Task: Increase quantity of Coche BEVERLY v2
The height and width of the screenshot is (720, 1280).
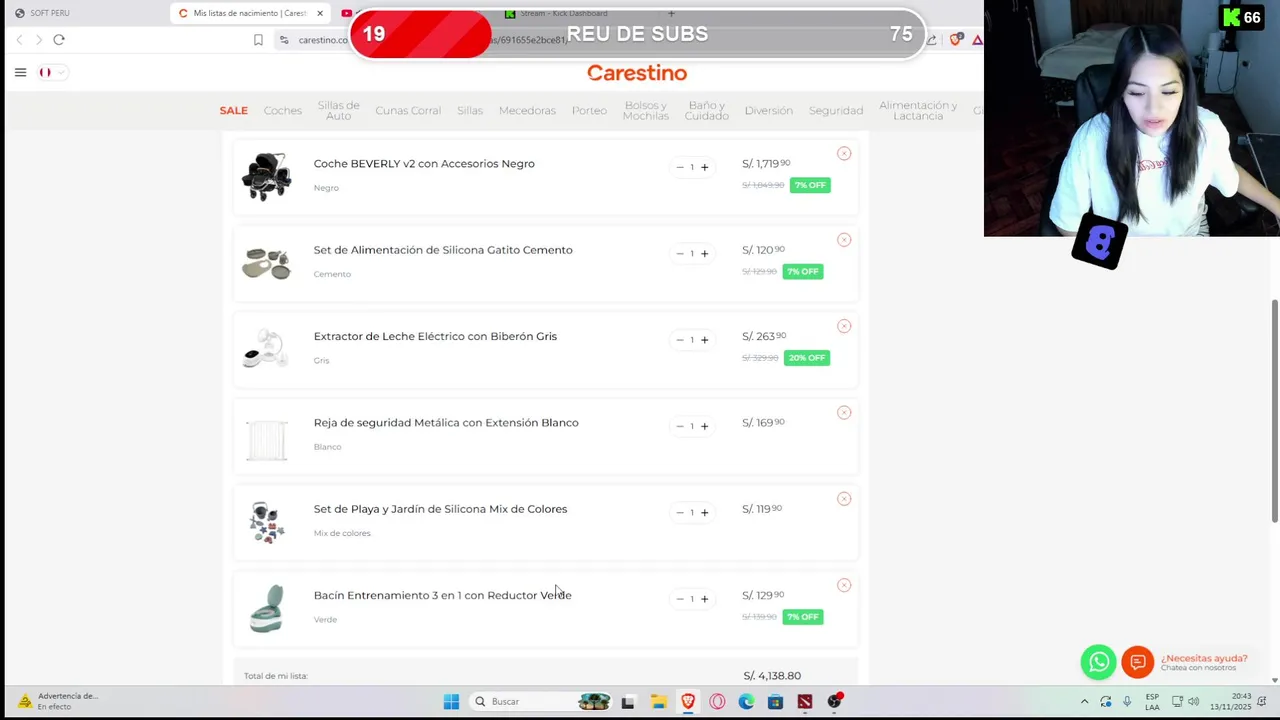Action: click(704, 167)
